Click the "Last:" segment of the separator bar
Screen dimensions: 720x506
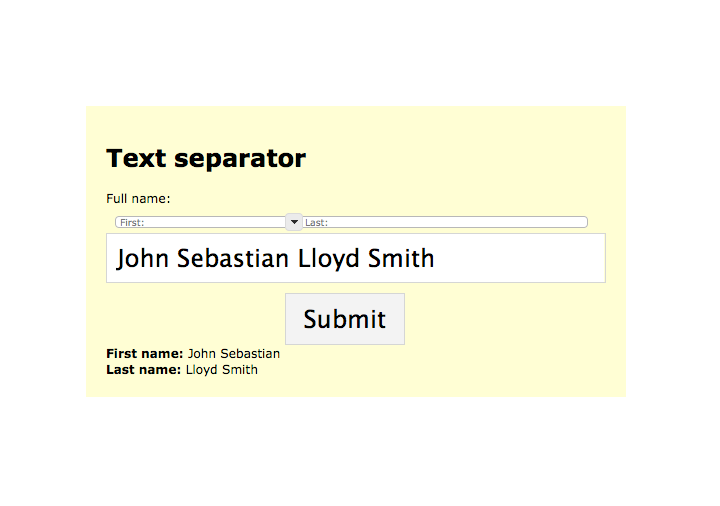(444, 222)
